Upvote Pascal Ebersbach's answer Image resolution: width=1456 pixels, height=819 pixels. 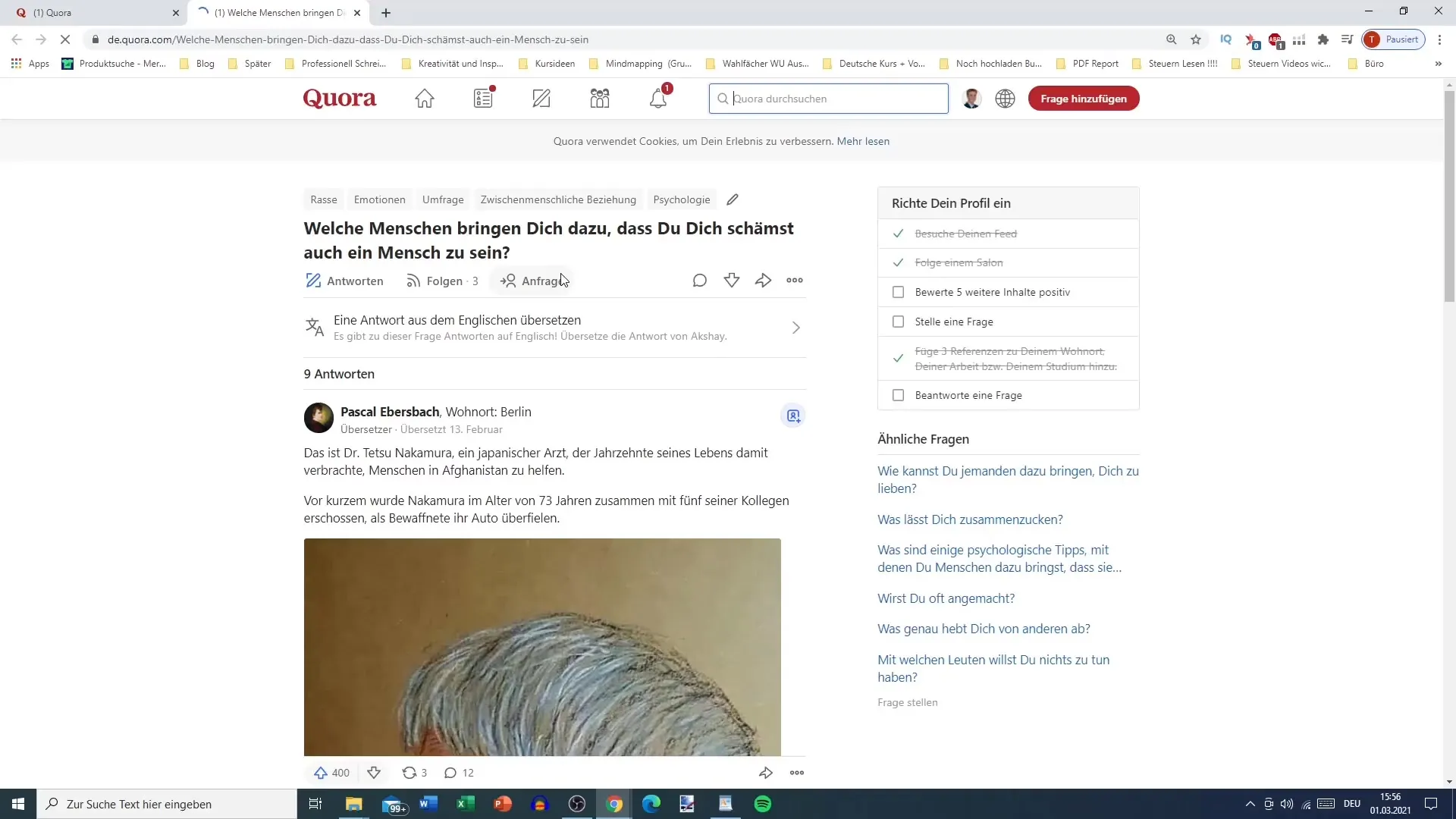point(331,773)
